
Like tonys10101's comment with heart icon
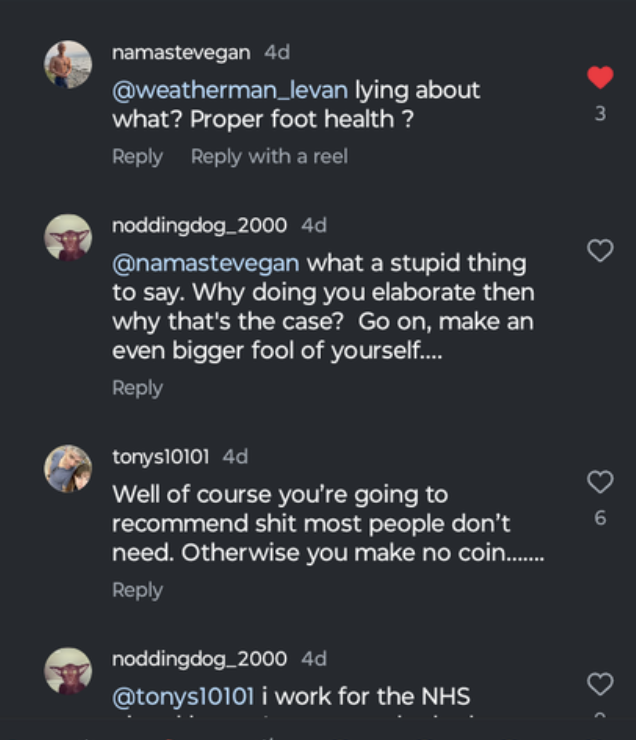tap(599, 482)
